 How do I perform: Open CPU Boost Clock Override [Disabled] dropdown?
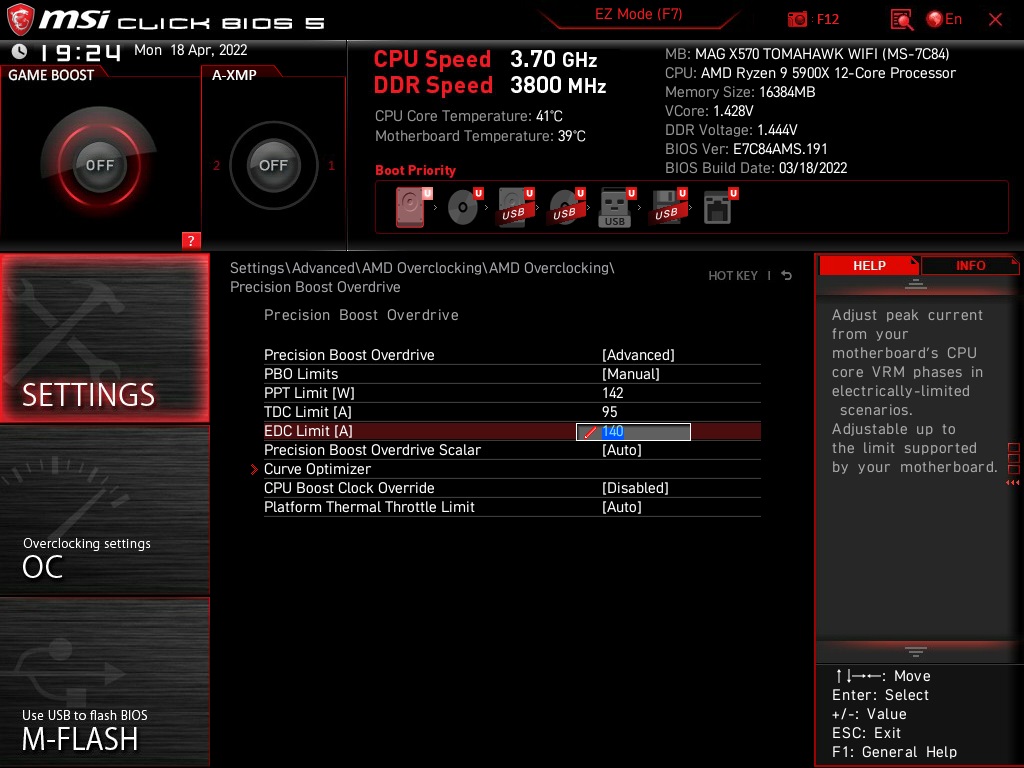(635, 488)
